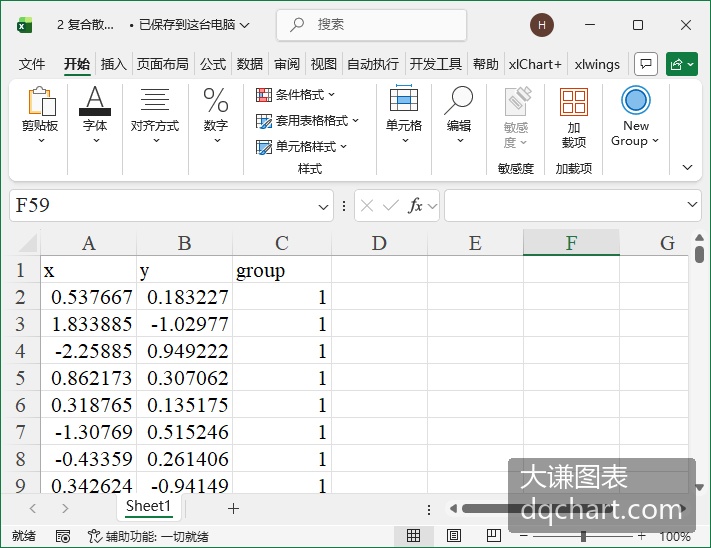Select the Sheet1 tab

(x=148, y=506)
